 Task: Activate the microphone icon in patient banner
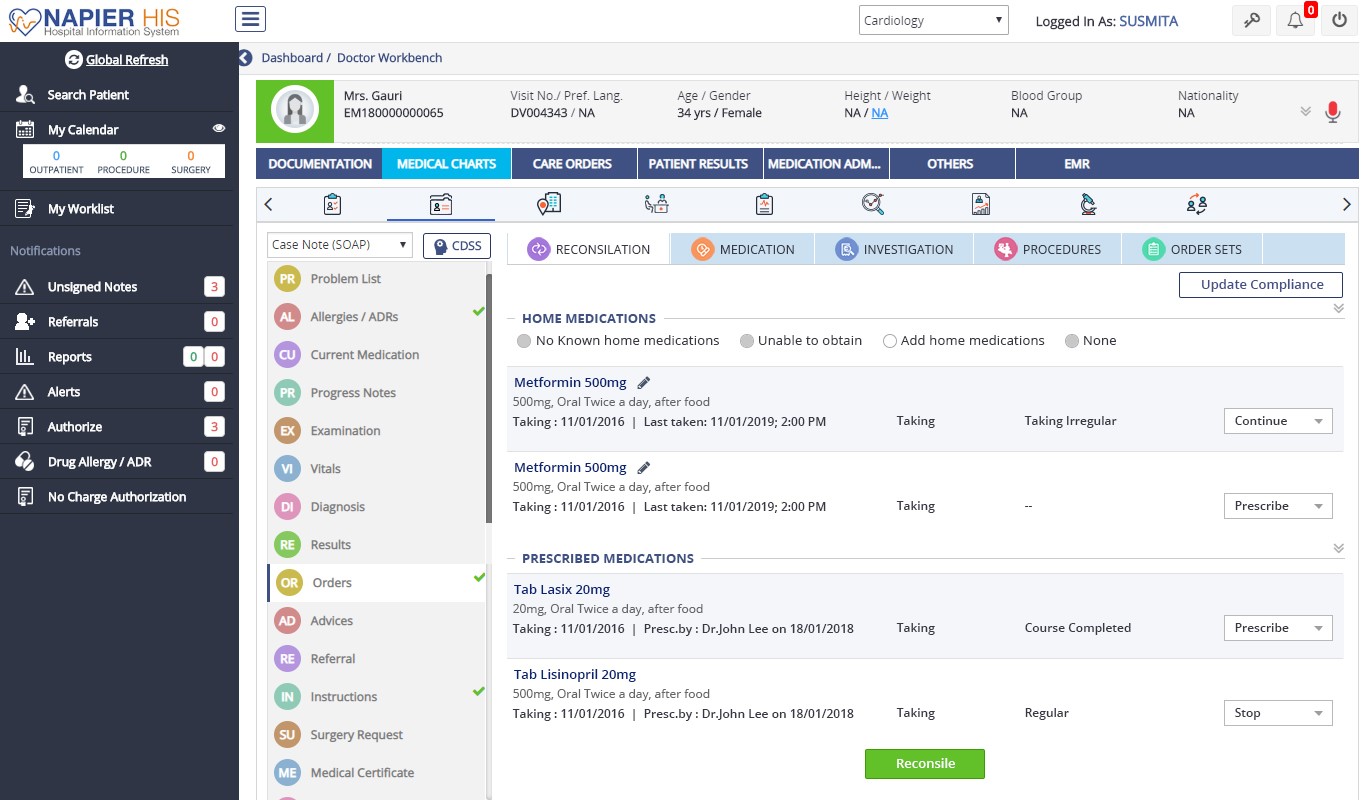(x=1332, y=112)
